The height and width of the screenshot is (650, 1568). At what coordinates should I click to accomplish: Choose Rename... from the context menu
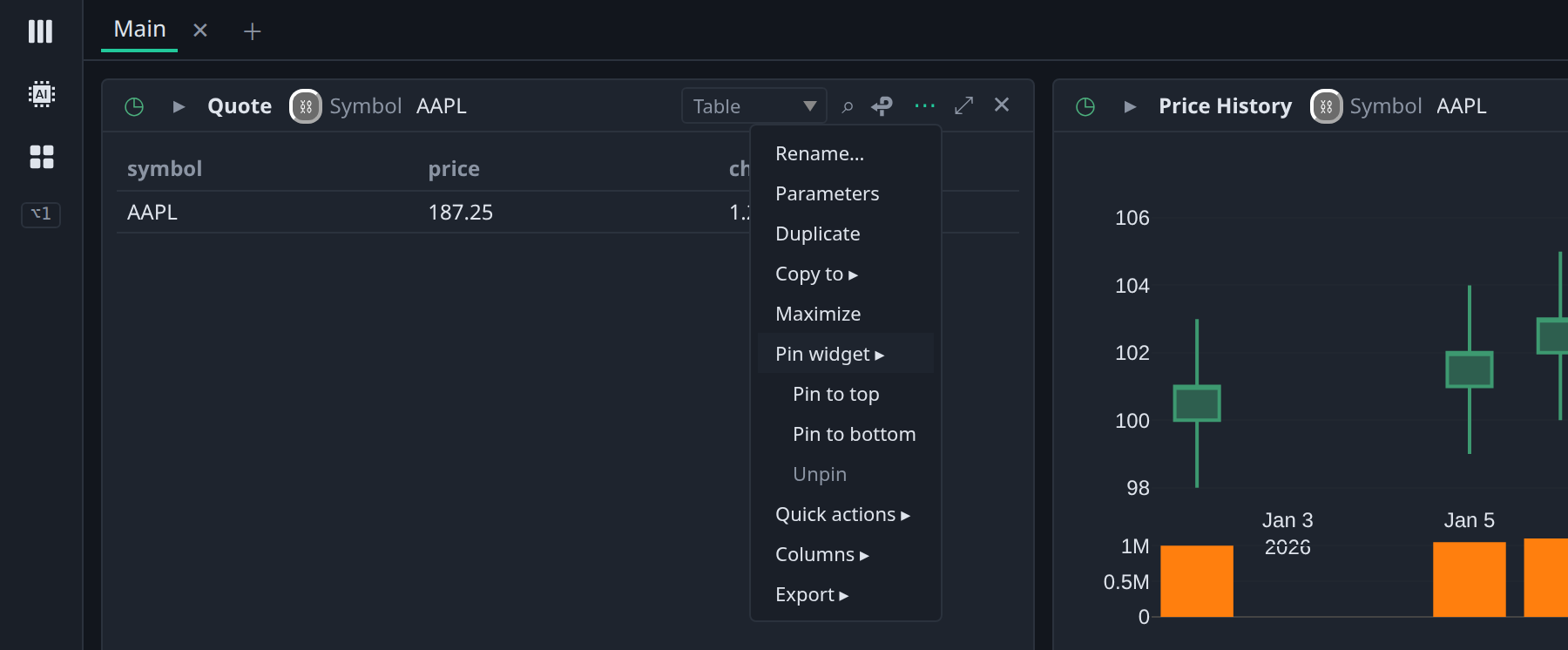click(845, 153)
